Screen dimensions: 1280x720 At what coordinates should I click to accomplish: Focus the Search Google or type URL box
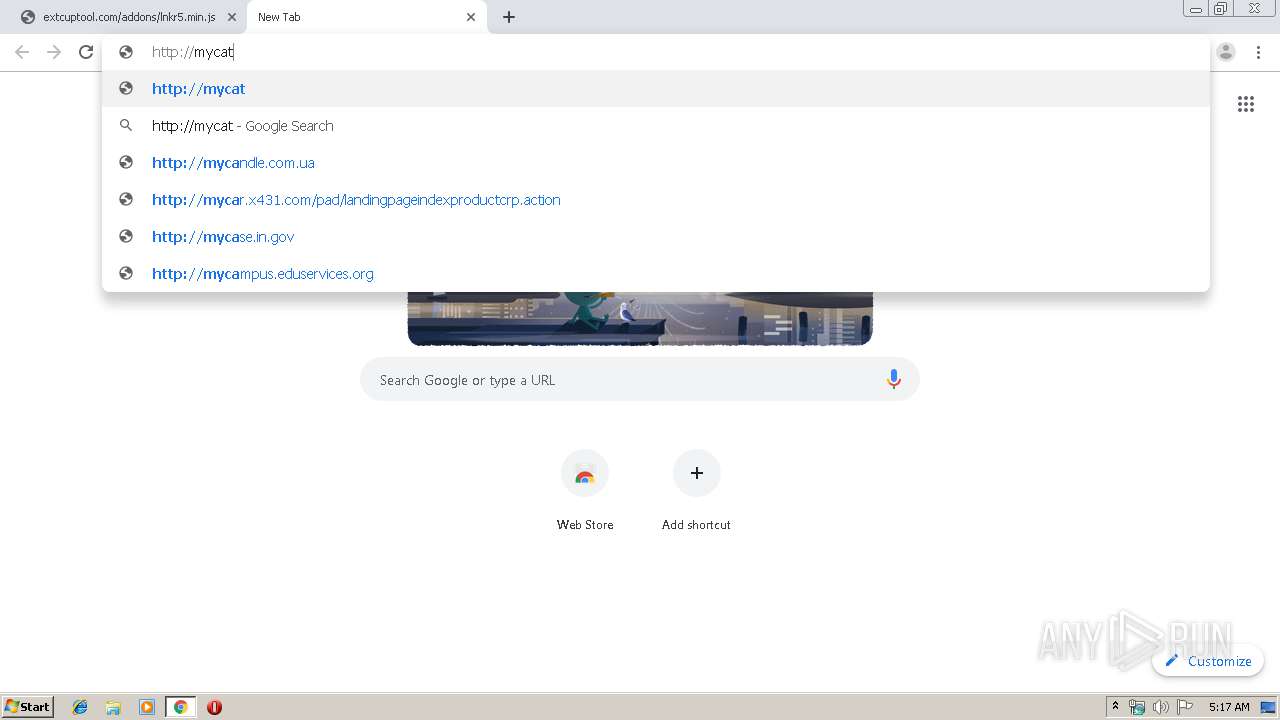coord(640,379)
